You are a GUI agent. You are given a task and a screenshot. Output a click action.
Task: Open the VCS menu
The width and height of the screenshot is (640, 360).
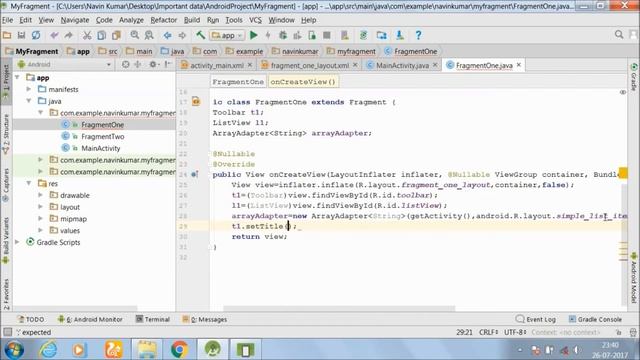click(255, 20)
